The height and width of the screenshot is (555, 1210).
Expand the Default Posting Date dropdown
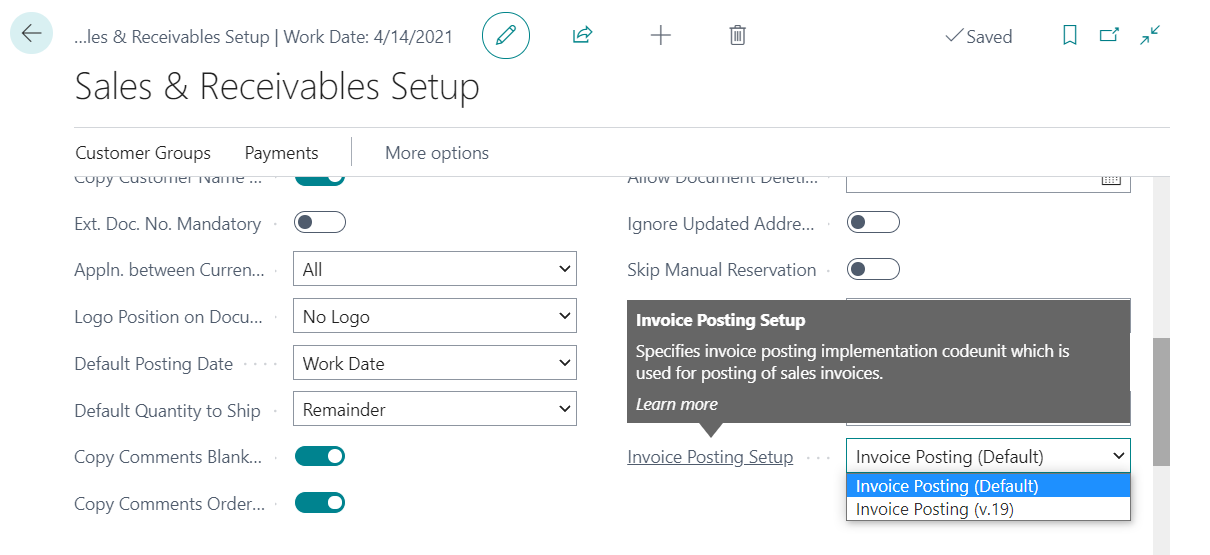434,364
